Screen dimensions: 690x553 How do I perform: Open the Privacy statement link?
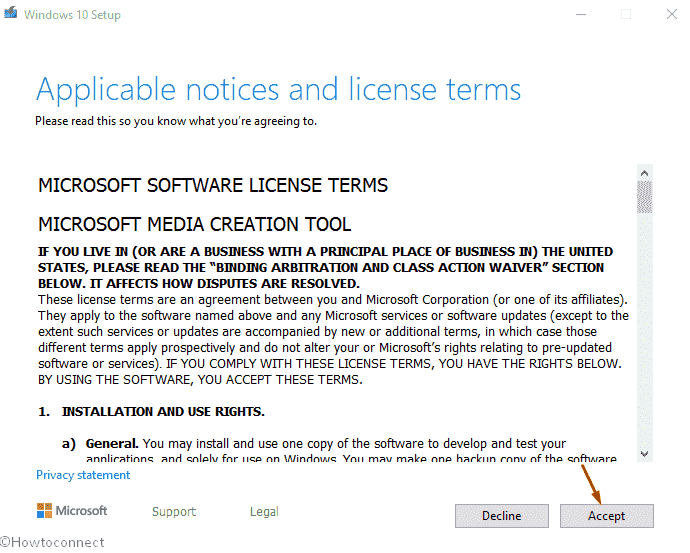click(x=83, y=475)
